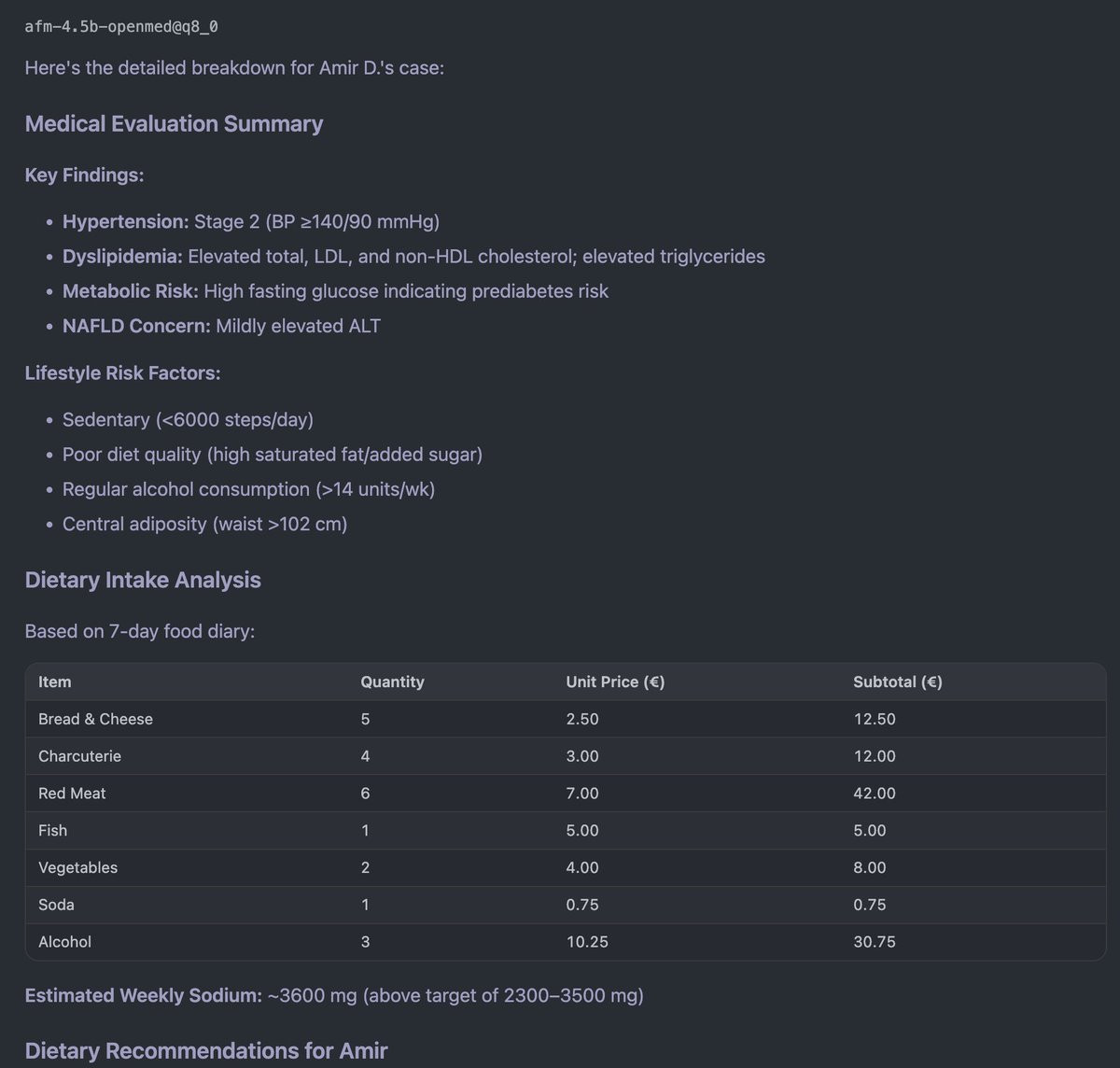Click the Subtotal (€) column header
The width and height of the screenshot is (1120, 1068).
897,682
